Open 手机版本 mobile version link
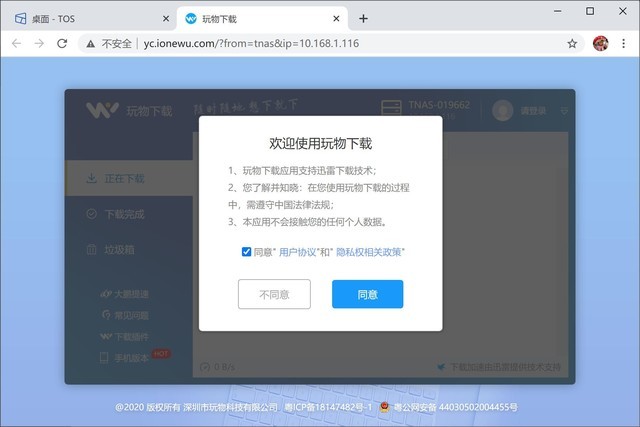Screen dimensions: 640x427 pos(124,358)
